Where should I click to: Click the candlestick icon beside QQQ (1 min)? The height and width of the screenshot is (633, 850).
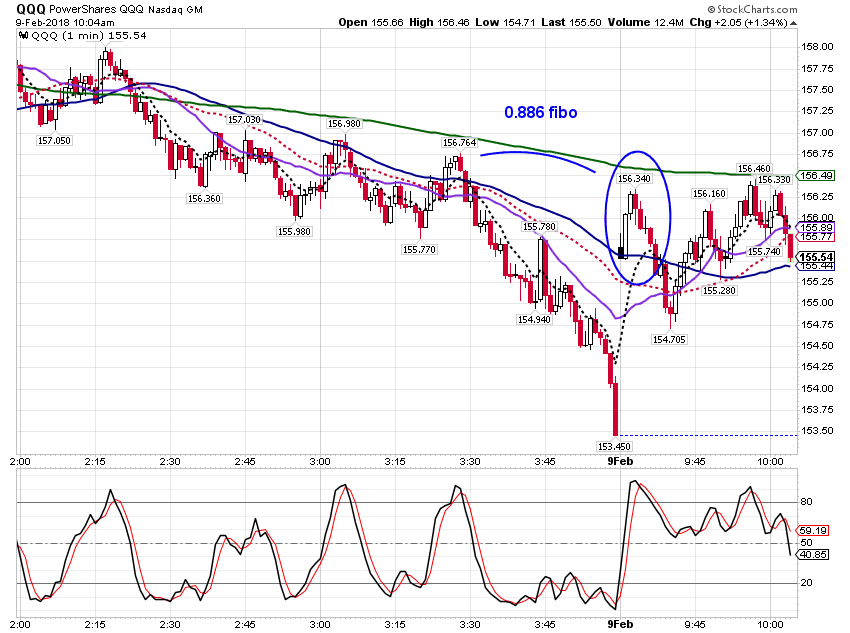[23, 36]
